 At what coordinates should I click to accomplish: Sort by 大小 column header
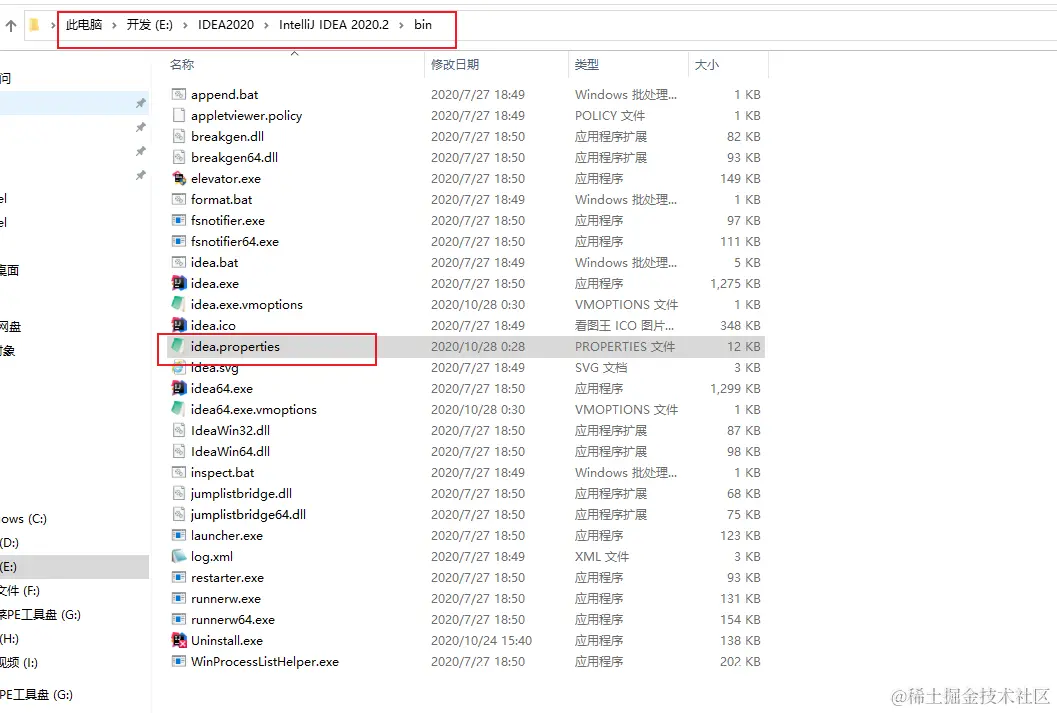click(706, 65)
